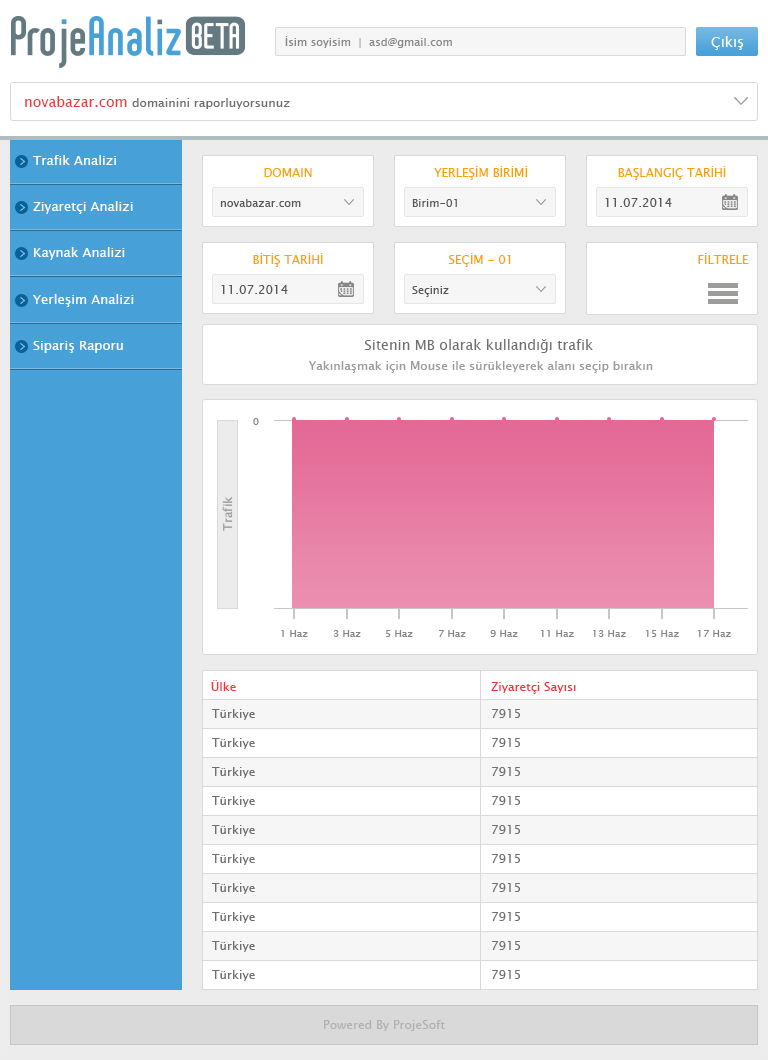This screenshot has width=768, height=1060.
Task: Click the Powered By ProjeSoft footer link
Action: pyautogui.click(x=384, y=1025)
